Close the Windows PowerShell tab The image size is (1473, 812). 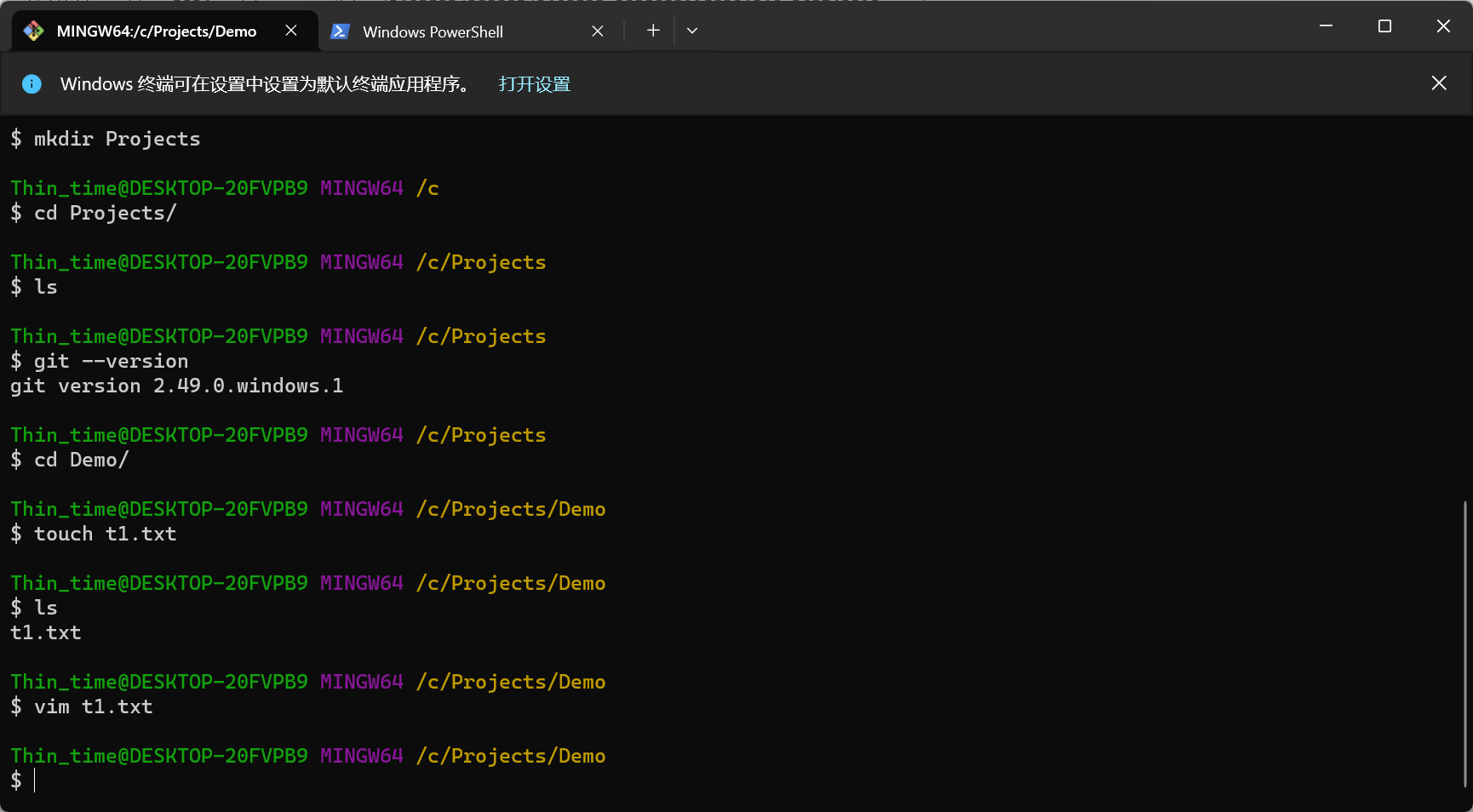[598, 31]
